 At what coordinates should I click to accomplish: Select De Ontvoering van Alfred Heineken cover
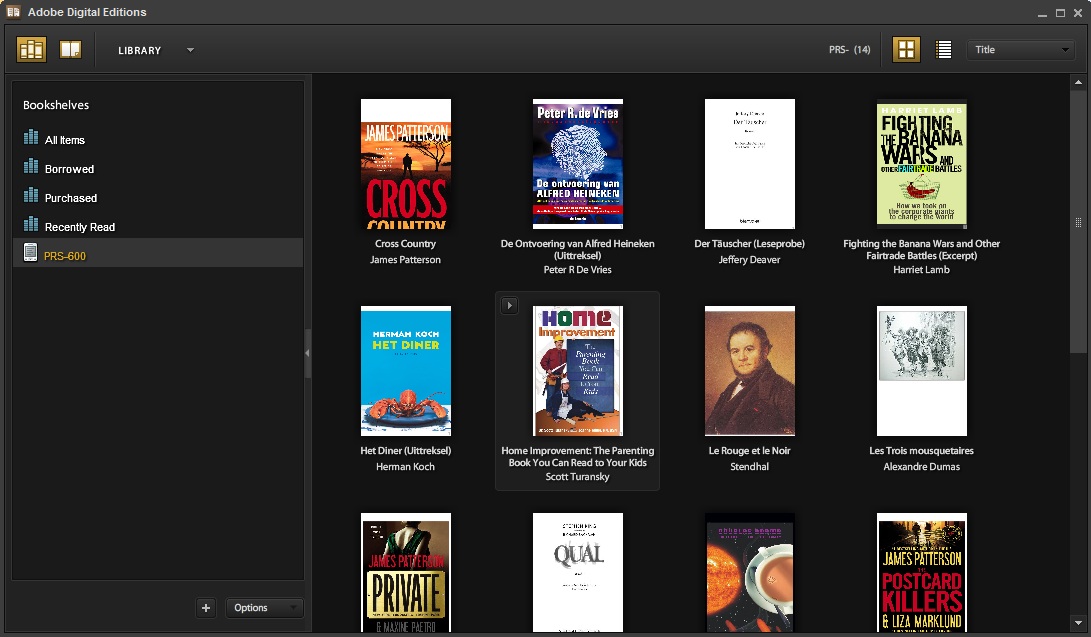[x=578, y=164]
